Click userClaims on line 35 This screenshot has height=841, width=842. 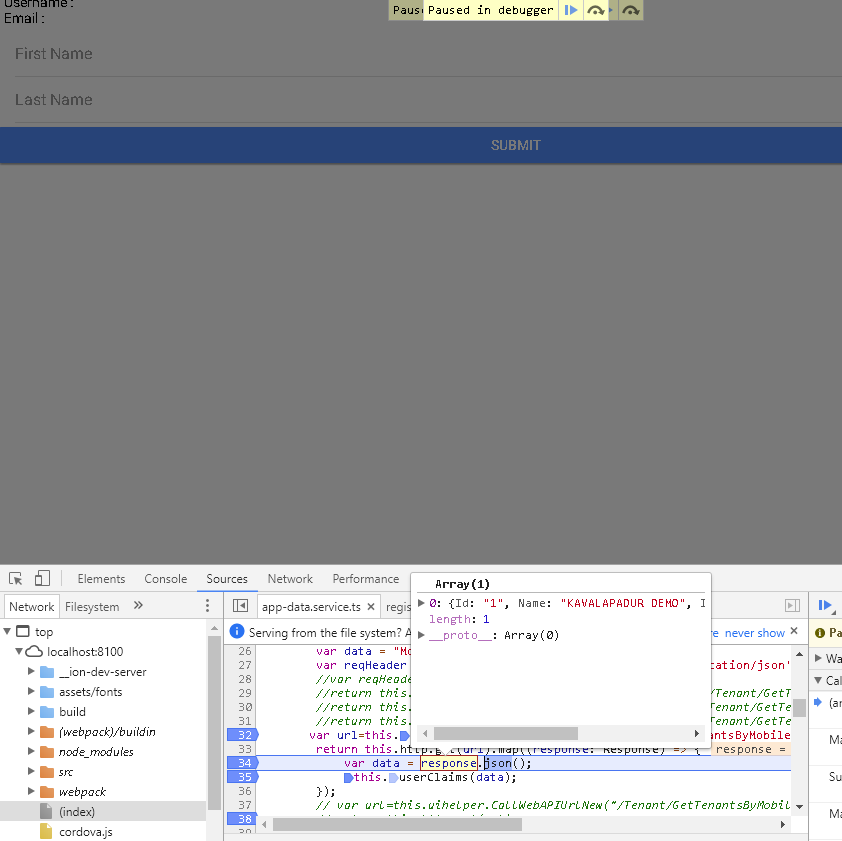click(433, 777)
